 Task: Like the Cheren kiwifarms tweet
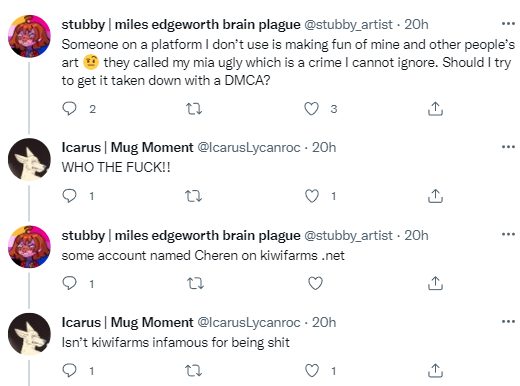(x=315, y=283)
